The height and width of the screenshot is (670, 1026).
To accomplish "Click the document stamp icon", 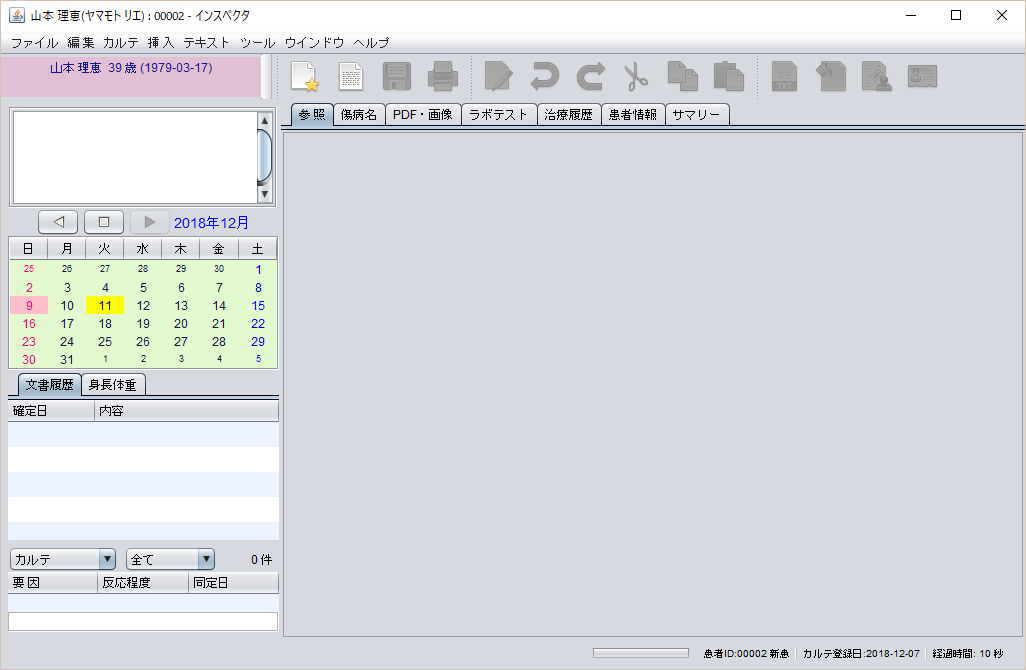I will [x=876, y=77].
